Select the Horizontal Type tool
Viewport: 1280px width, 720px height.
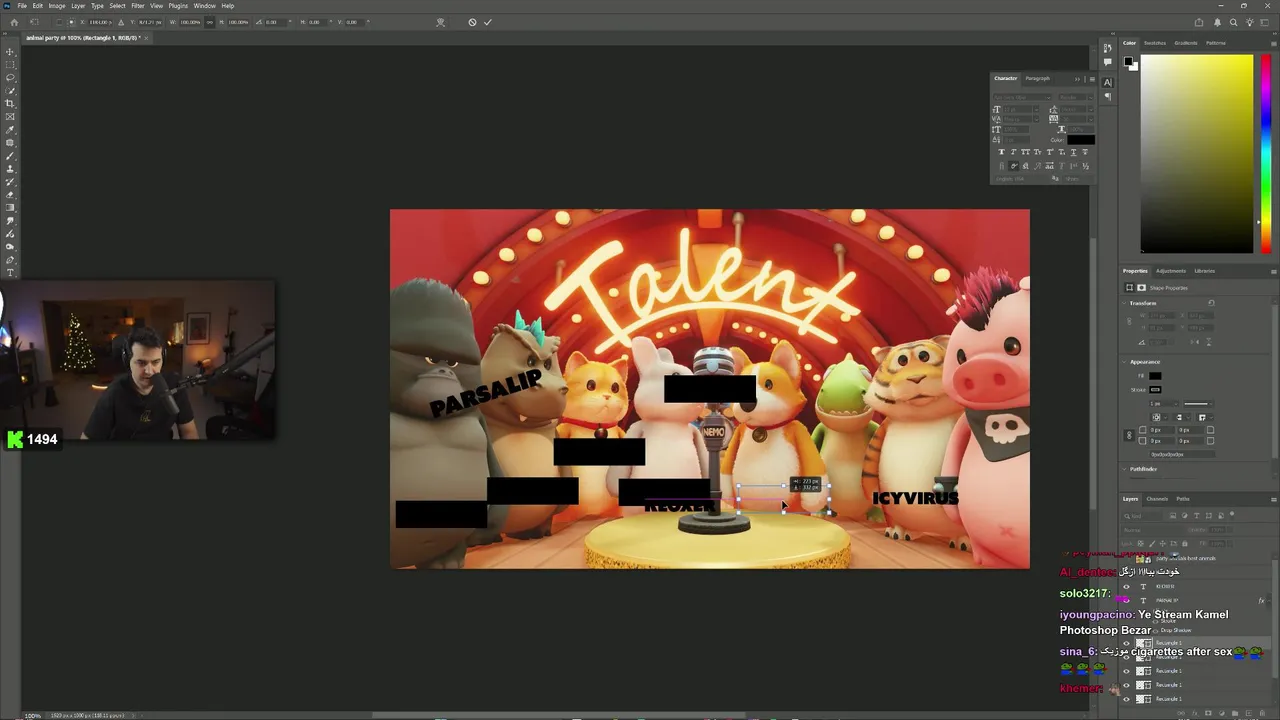point(11,273)
